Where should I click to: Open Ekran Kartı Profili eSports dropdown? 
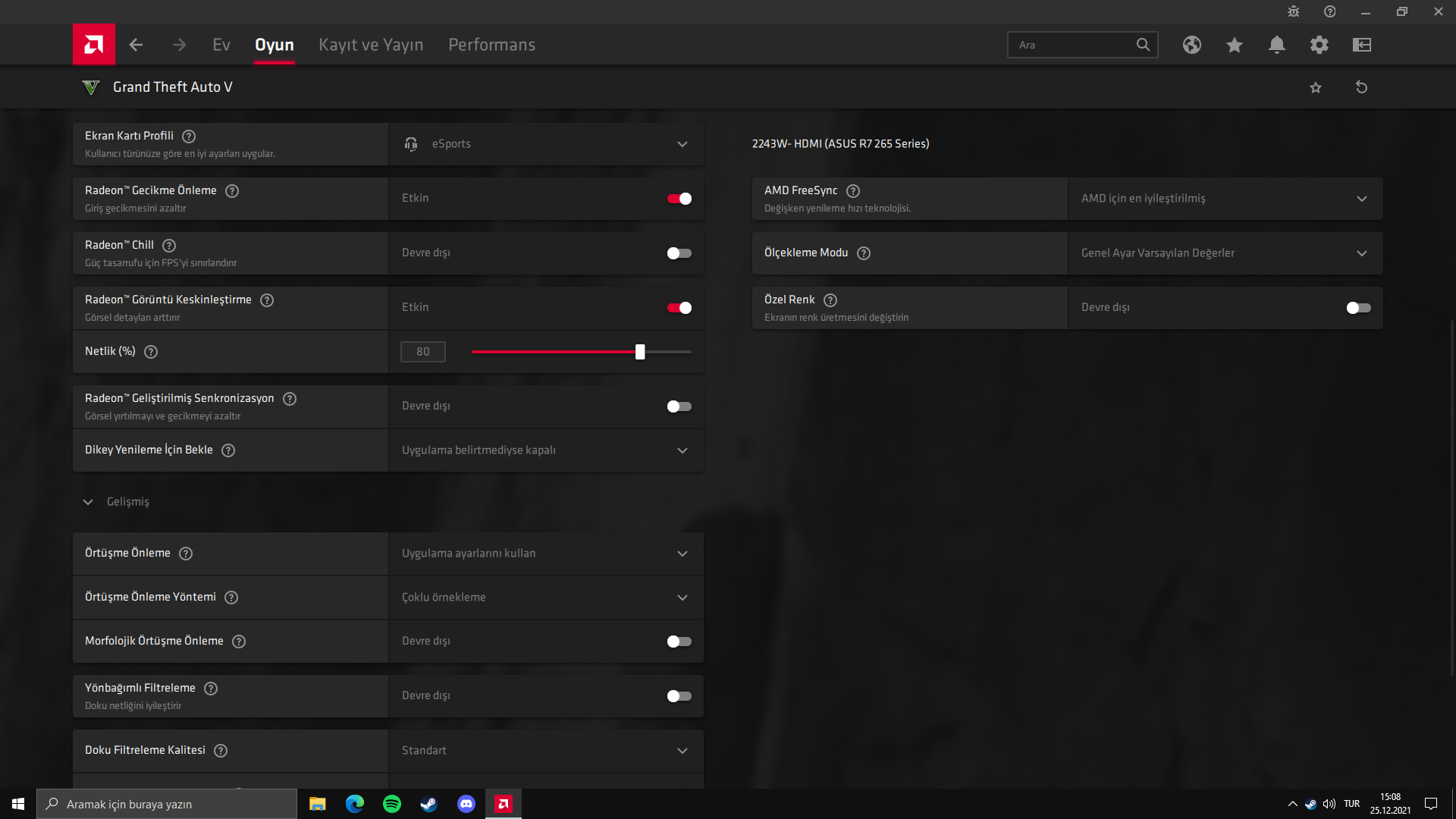pos(546,144)
